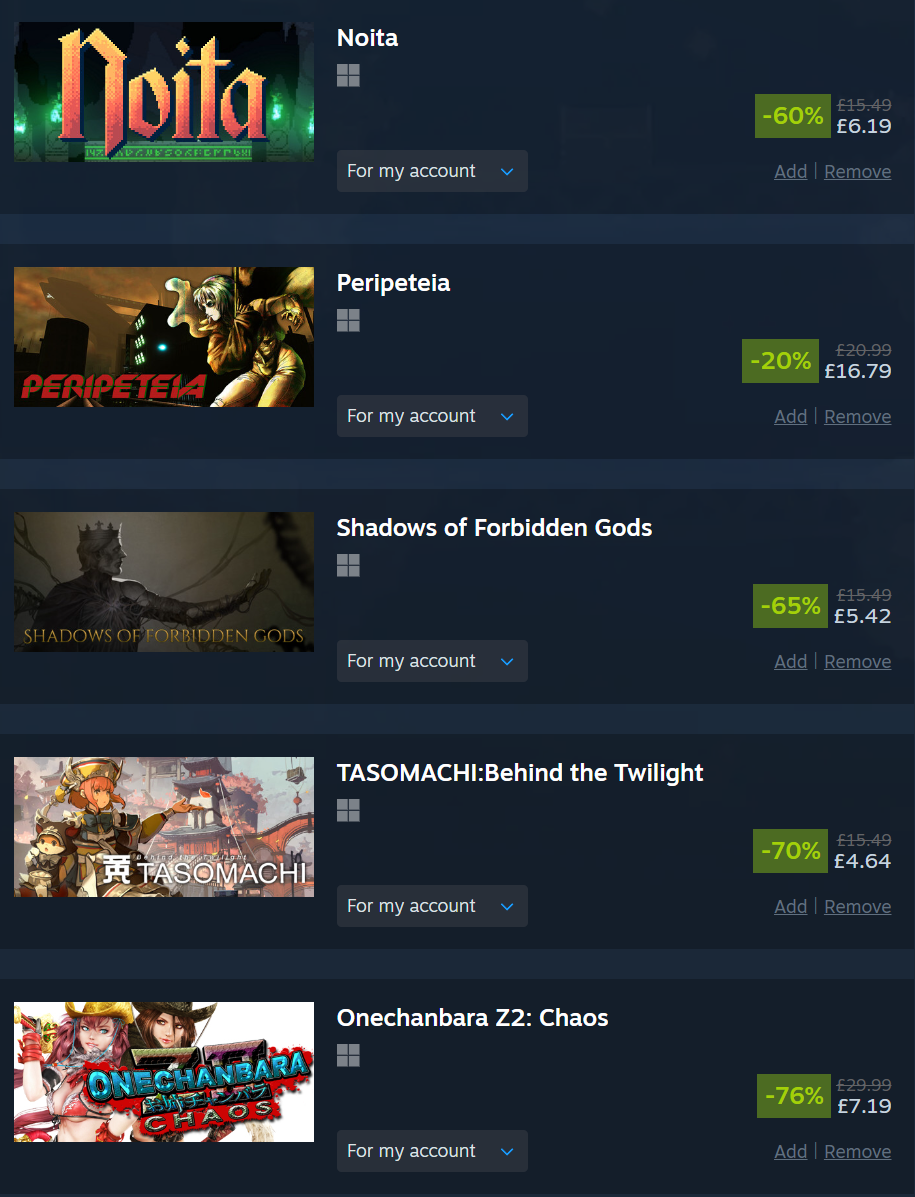The image size is (915, 1197).
Task: Click the Shadows of Forbidden Gods title
Action: coord(495,528)
